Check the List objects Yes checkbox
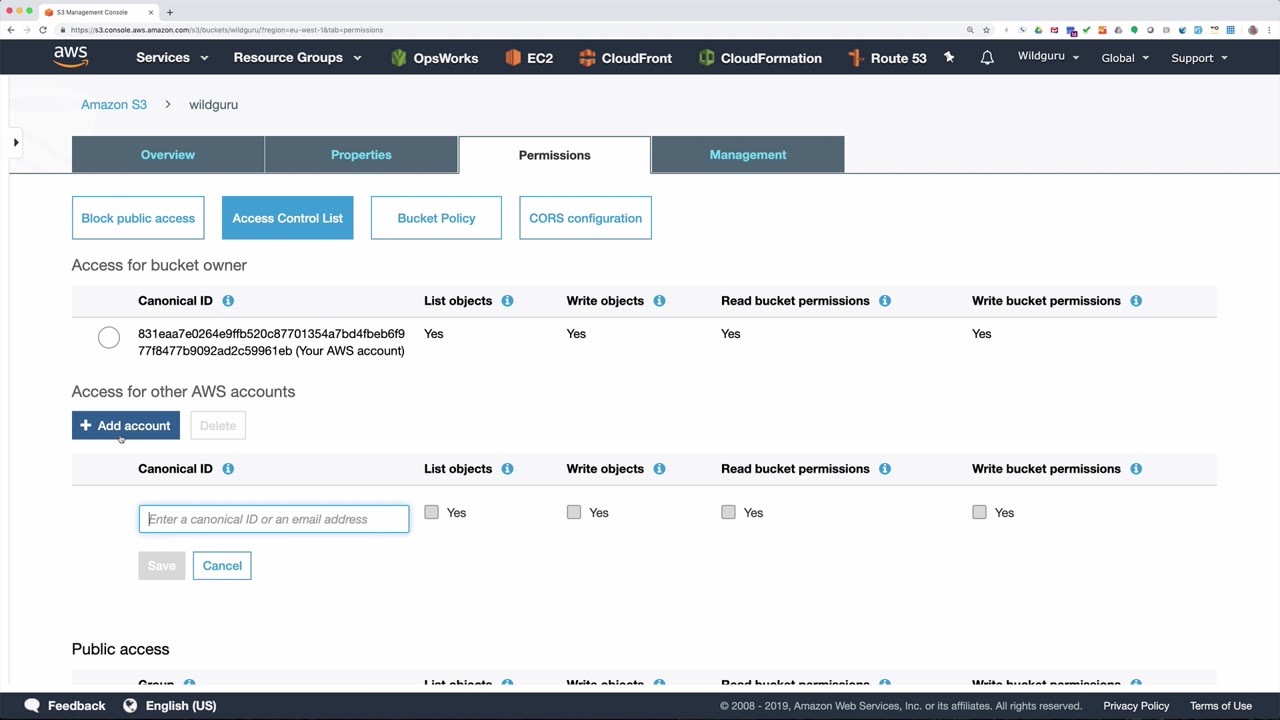The height and width of the screenshot is (720, 1280). 431,512
